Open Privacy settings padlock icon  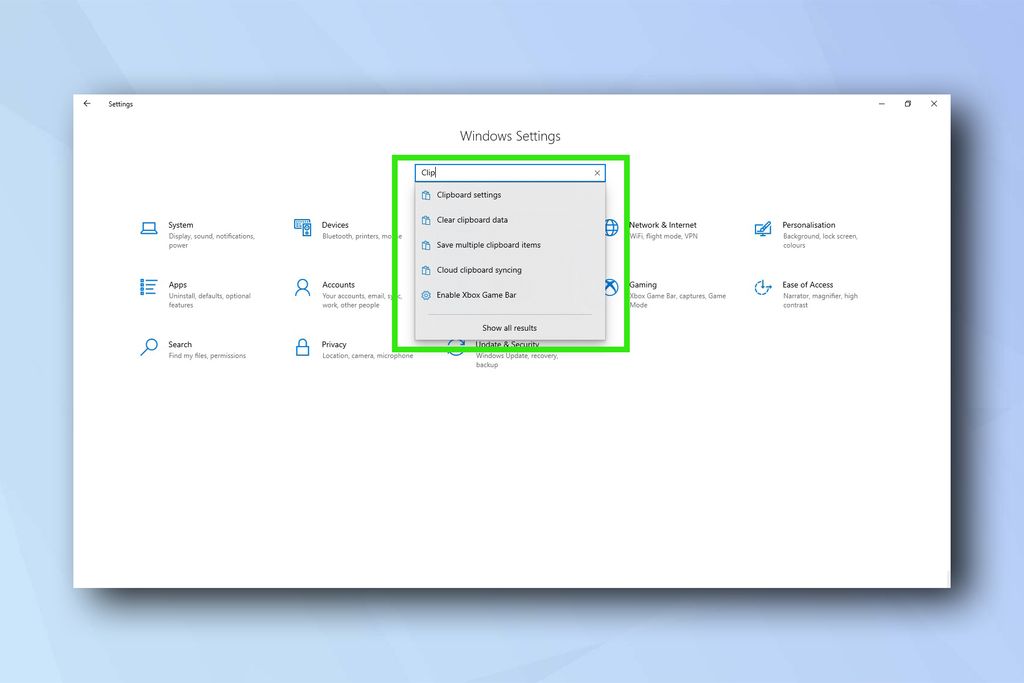302,348
